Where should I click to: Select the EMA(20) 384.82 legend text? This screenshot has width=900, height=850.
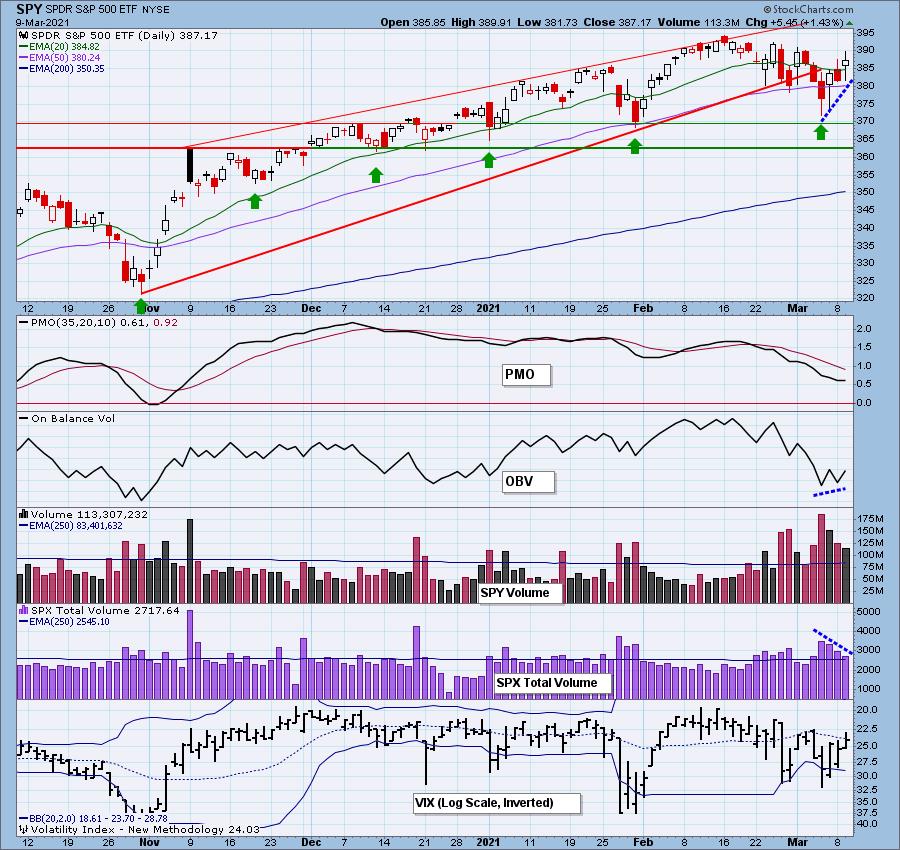tap(64, 46)
